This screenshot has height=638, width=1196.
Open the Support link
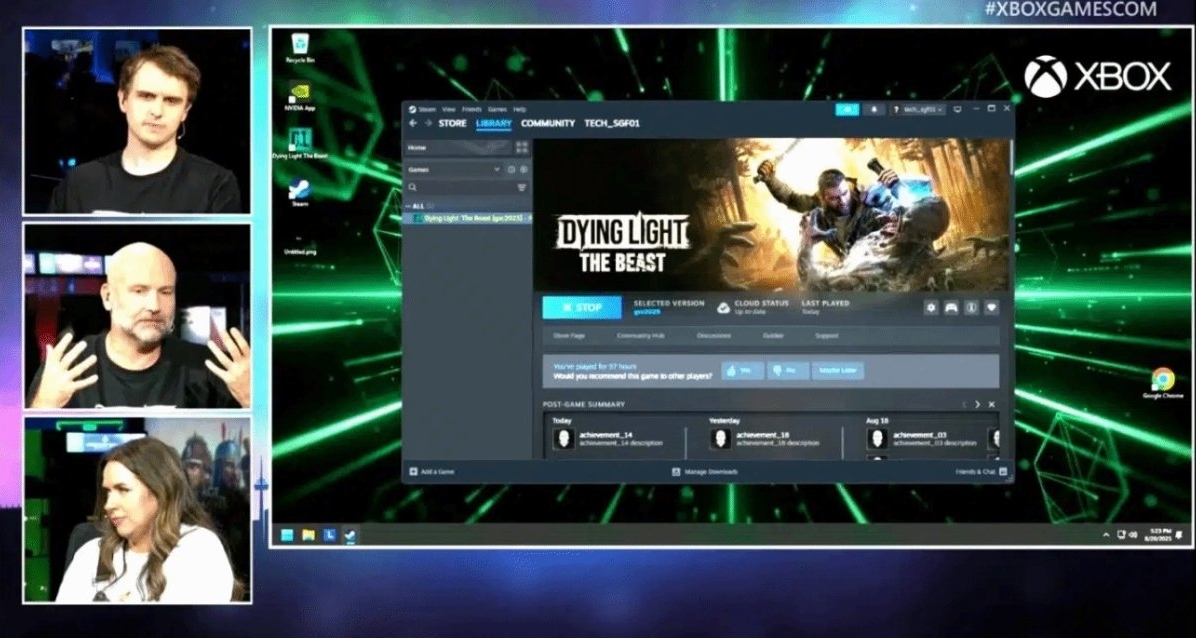pos(826,336)
